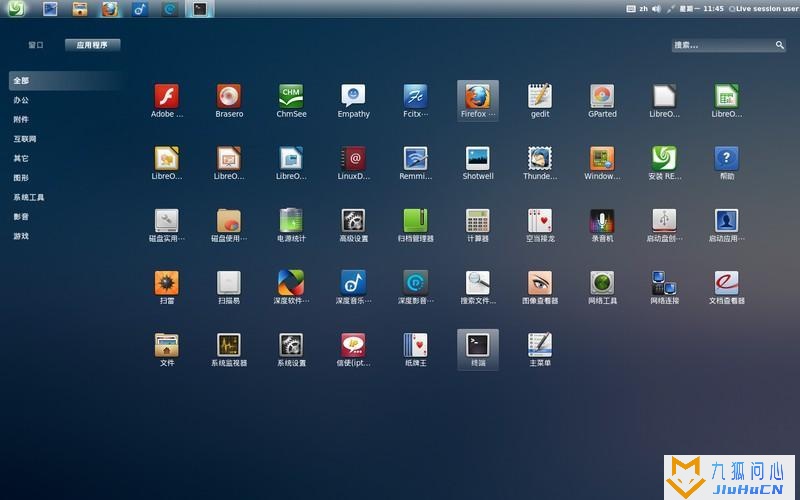Open LibreOffice Calc green spreadsheet icon
The height and width of the screenshot is (500, 800).
pyautogui.click(x=727, y=101)
